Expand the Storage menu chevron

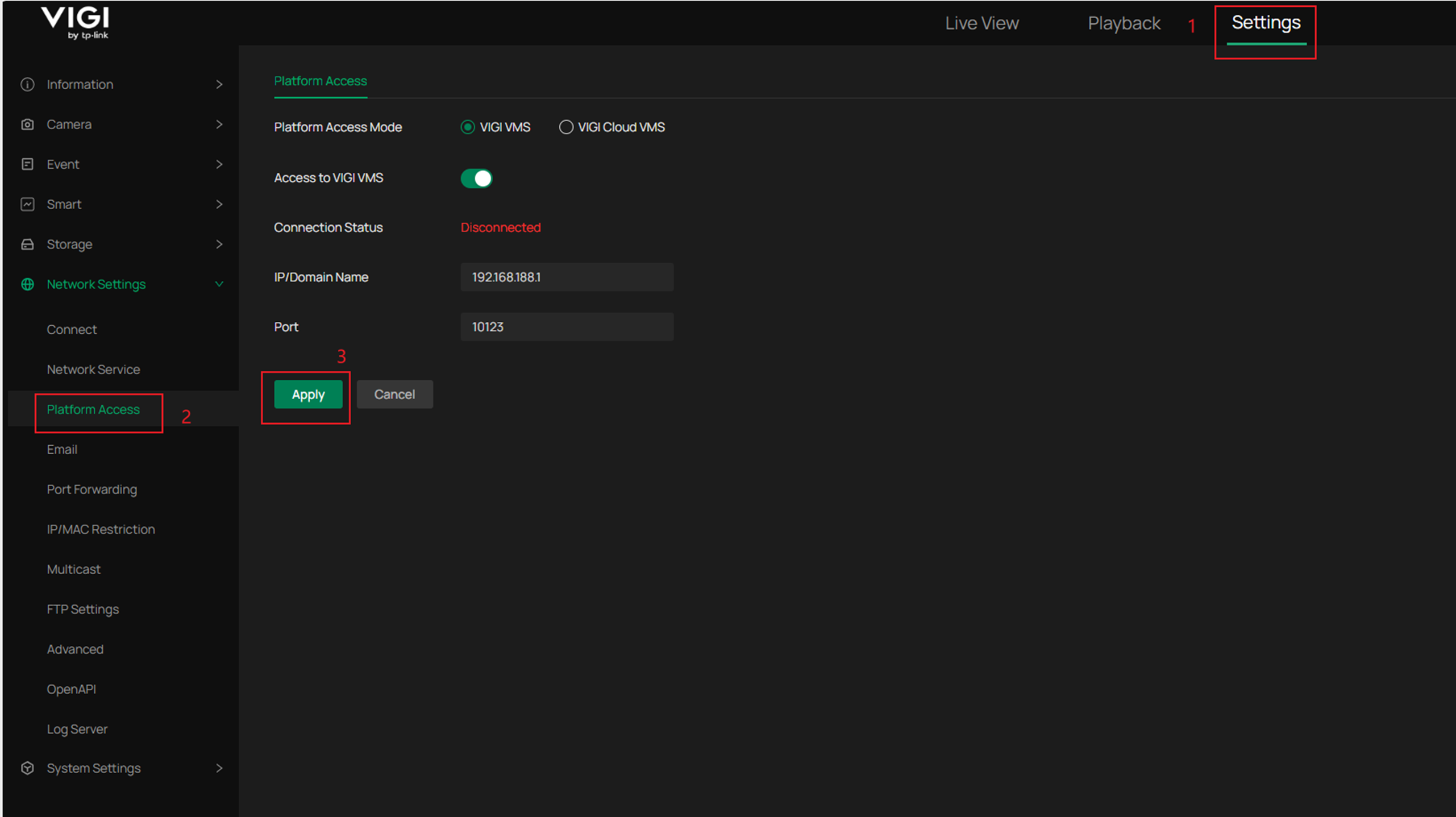(x=219, y=244)
